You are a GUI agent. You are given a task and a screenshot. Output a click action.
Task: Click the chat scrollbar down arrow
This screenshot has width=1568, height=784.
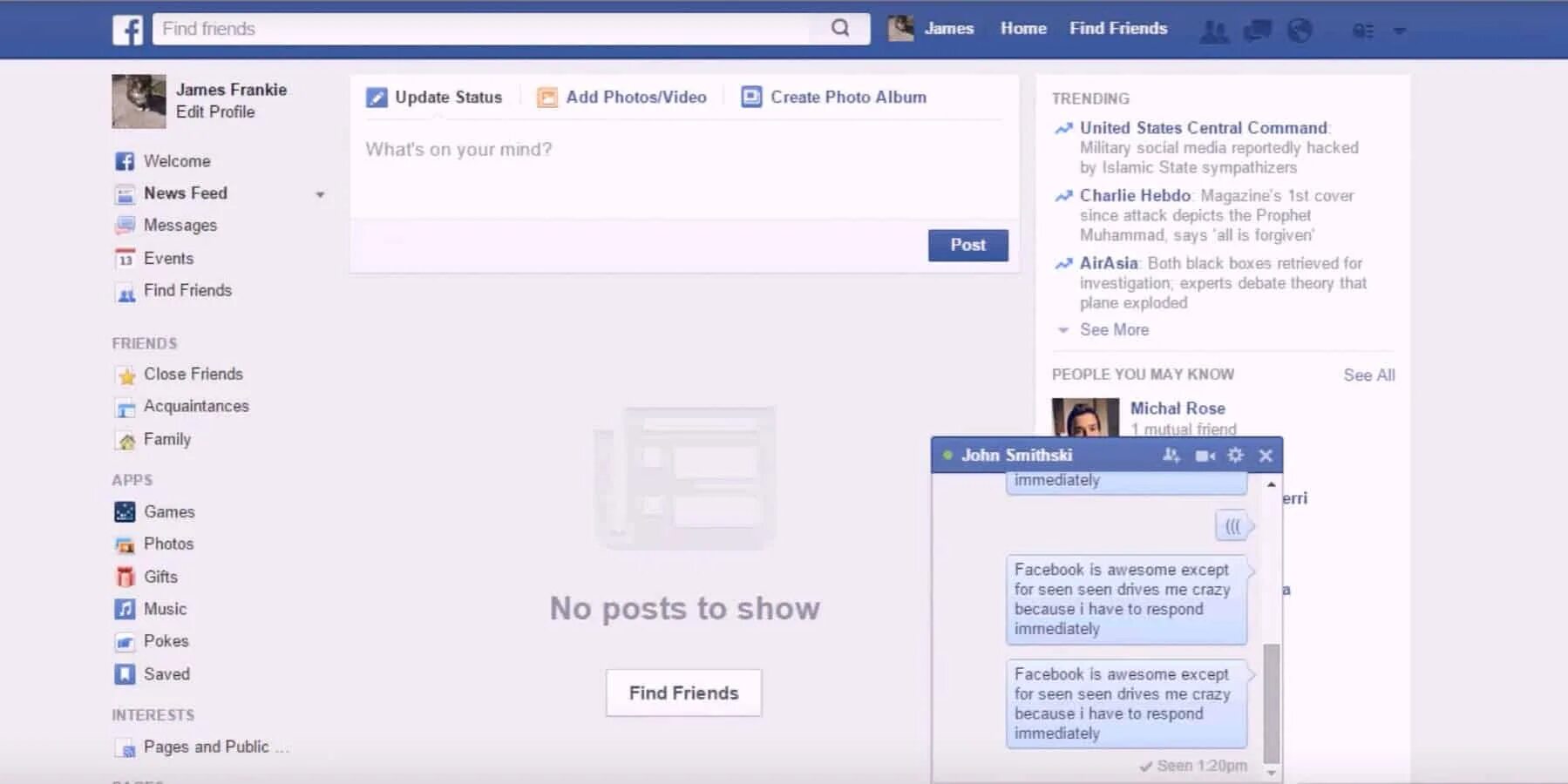click(x=1272, y=772)
